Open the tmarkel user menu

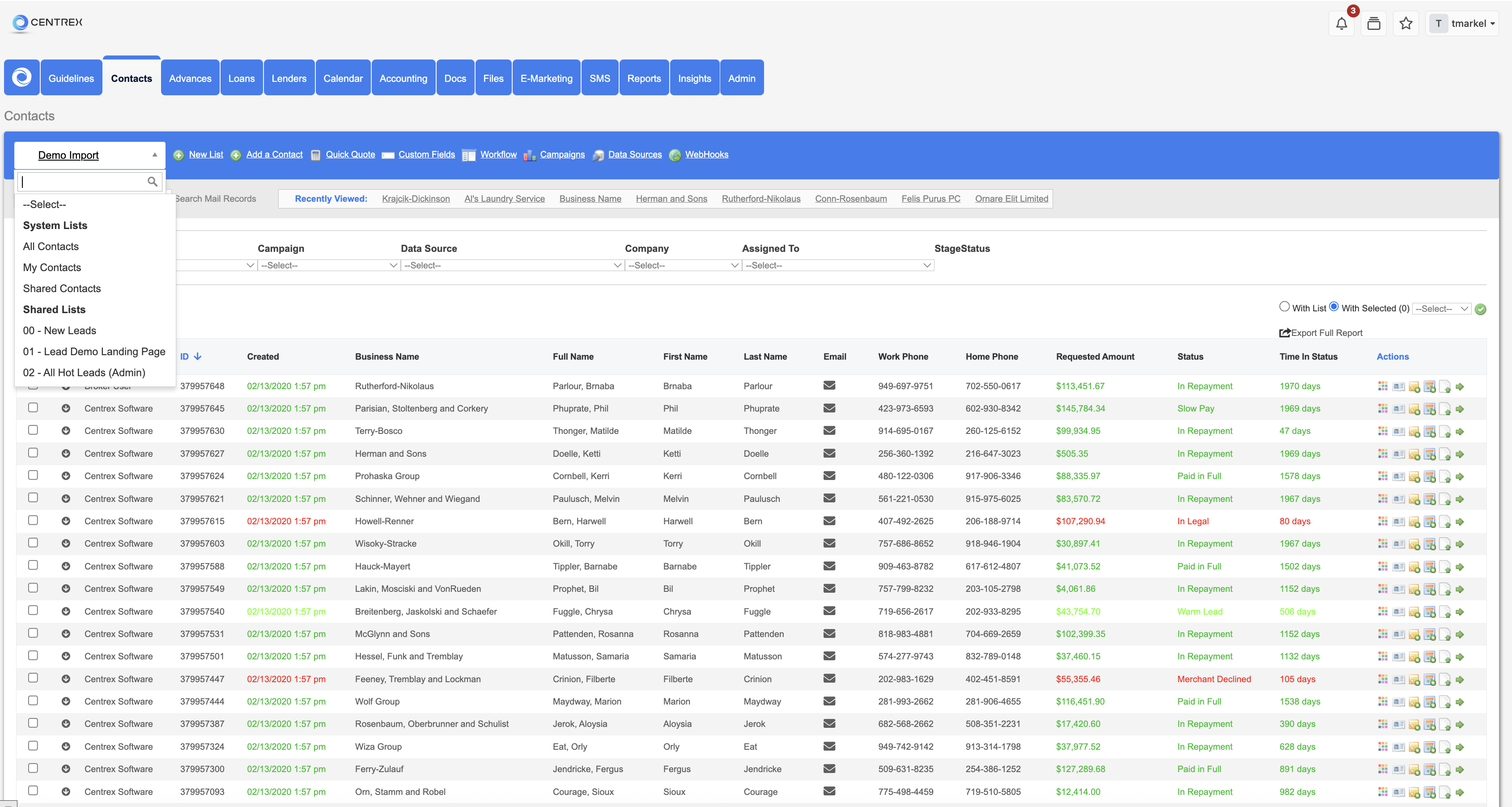click(x=1464, y=23)
